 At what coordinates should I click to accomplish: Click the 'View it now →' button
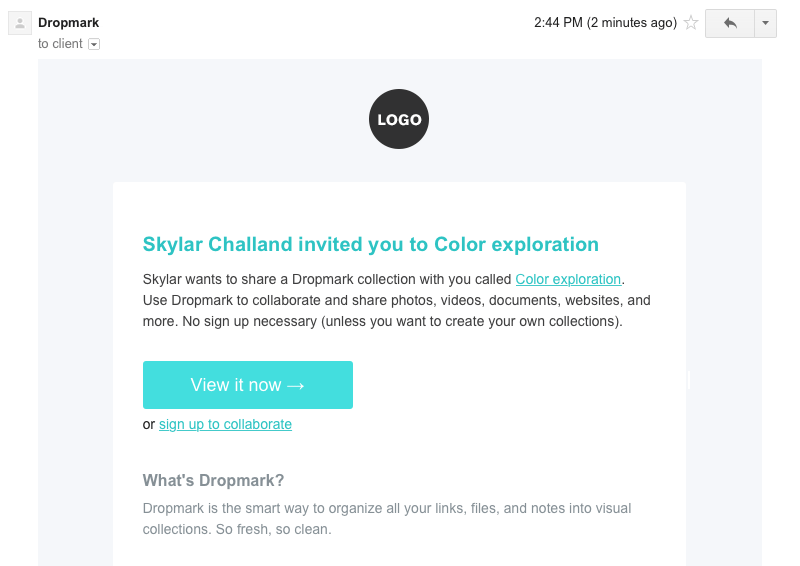tap(248, 385)
